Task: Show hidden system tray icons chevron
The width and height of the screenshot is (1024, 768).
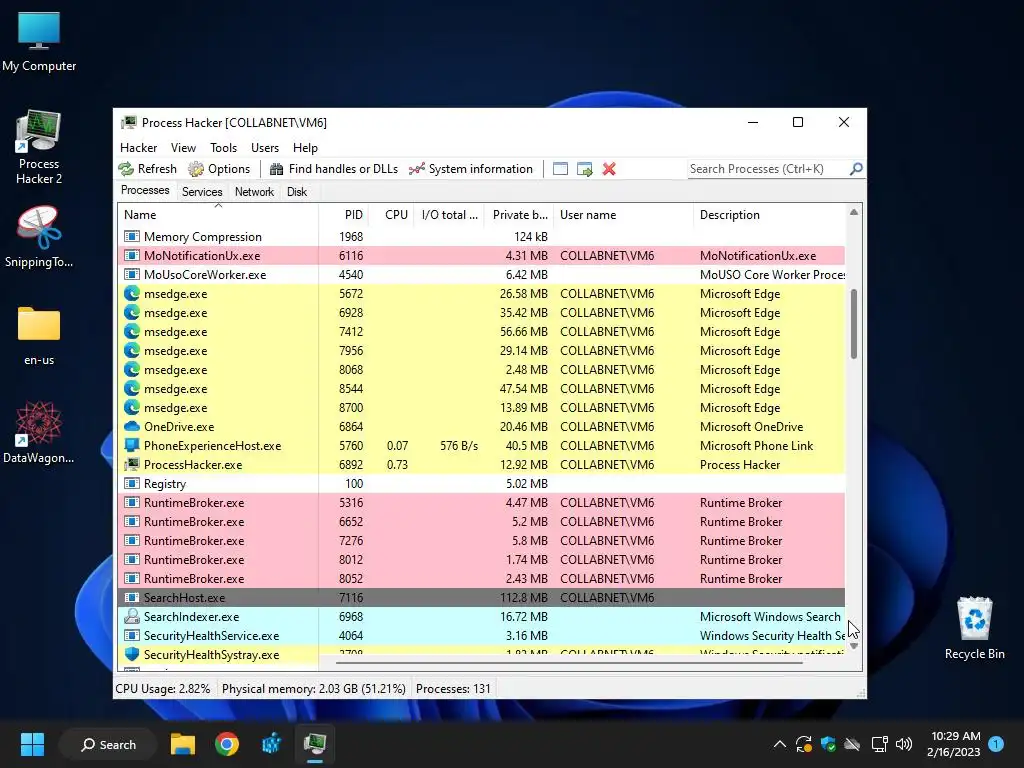Action: [779, 744]
